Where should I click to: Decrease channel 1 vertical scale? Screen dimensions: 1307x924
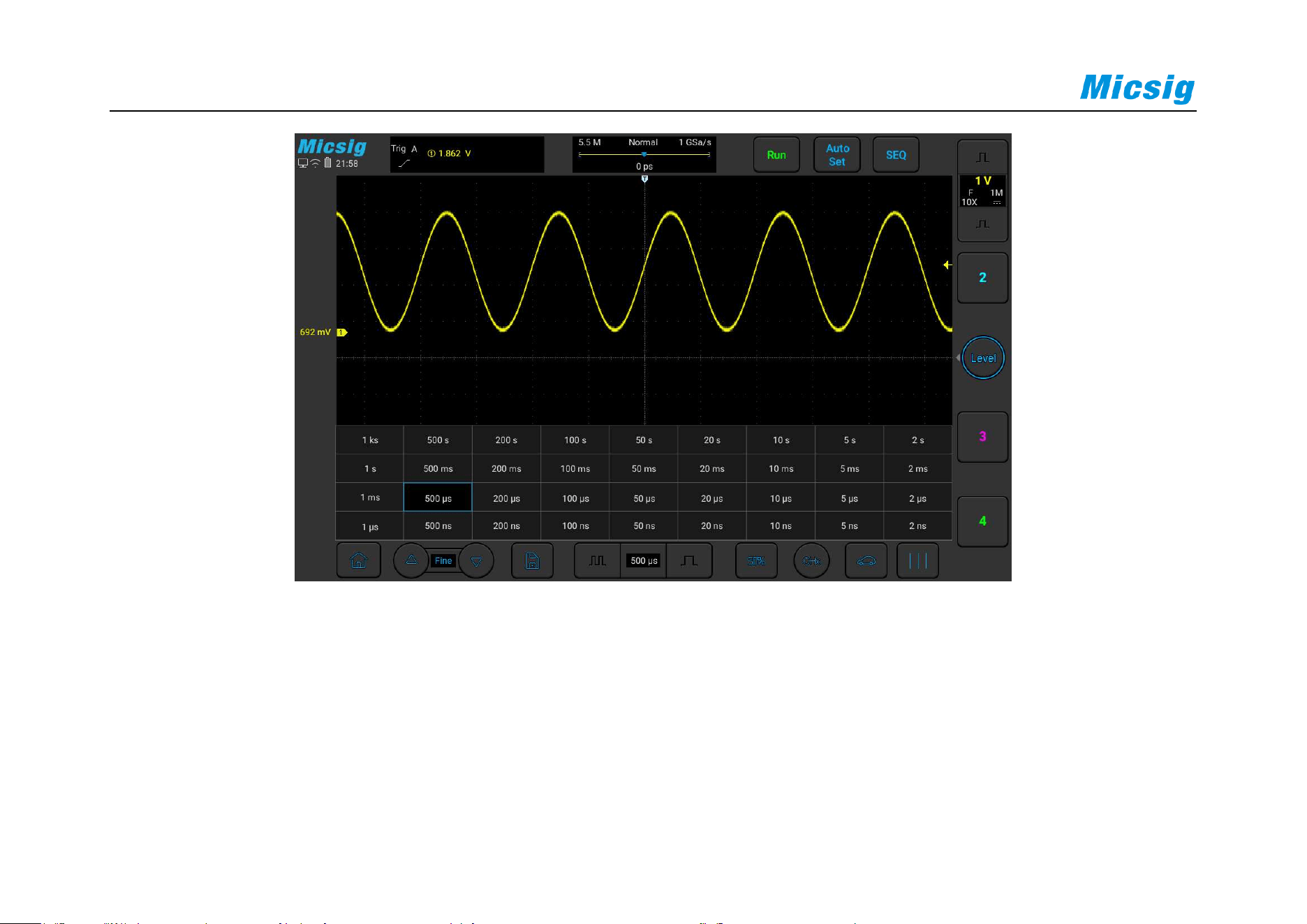[x=982, y=224]
